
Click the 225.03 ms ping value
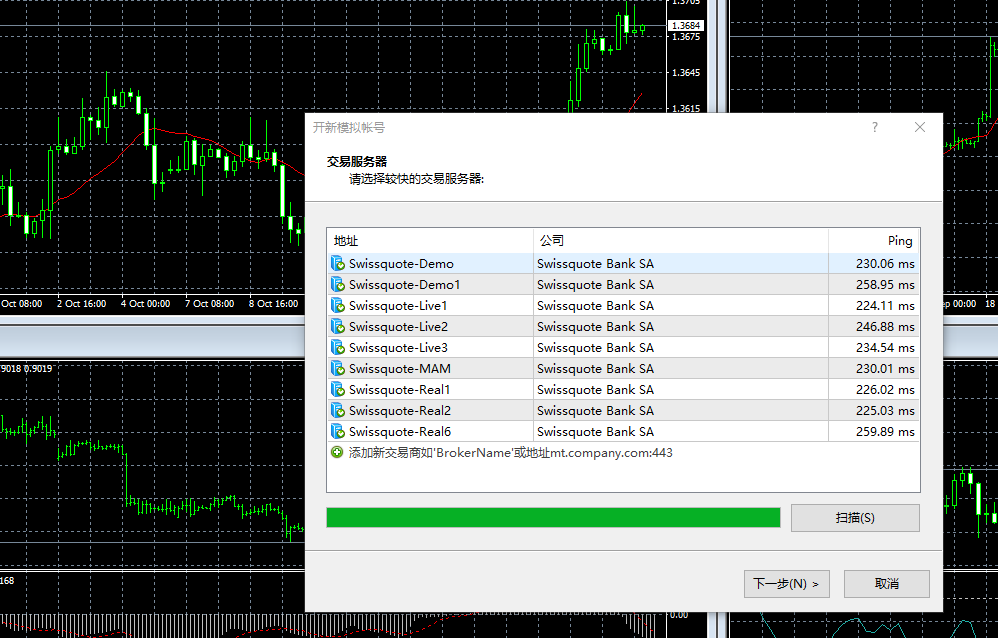click(885, 411)
